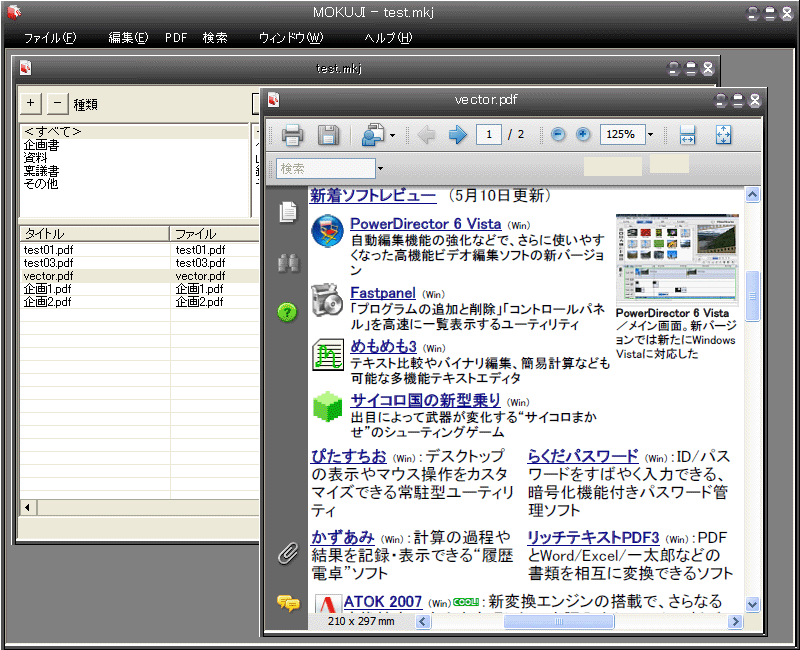This screenshot has height=650, width=800.
Task: Select 稟議書 in the category list
Action: click(134, 170)
